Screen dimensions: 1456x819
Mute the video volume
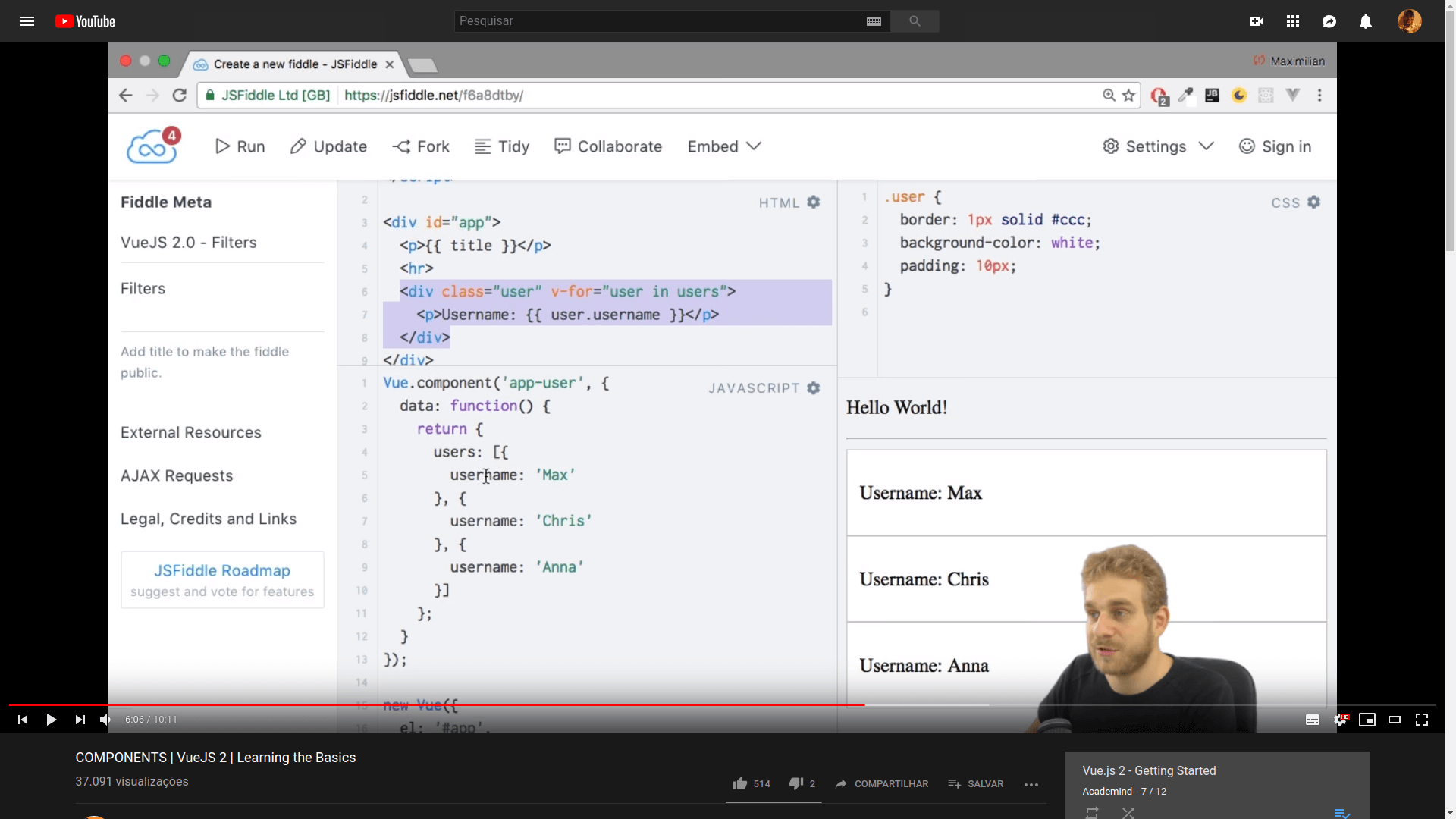[105, 720]
